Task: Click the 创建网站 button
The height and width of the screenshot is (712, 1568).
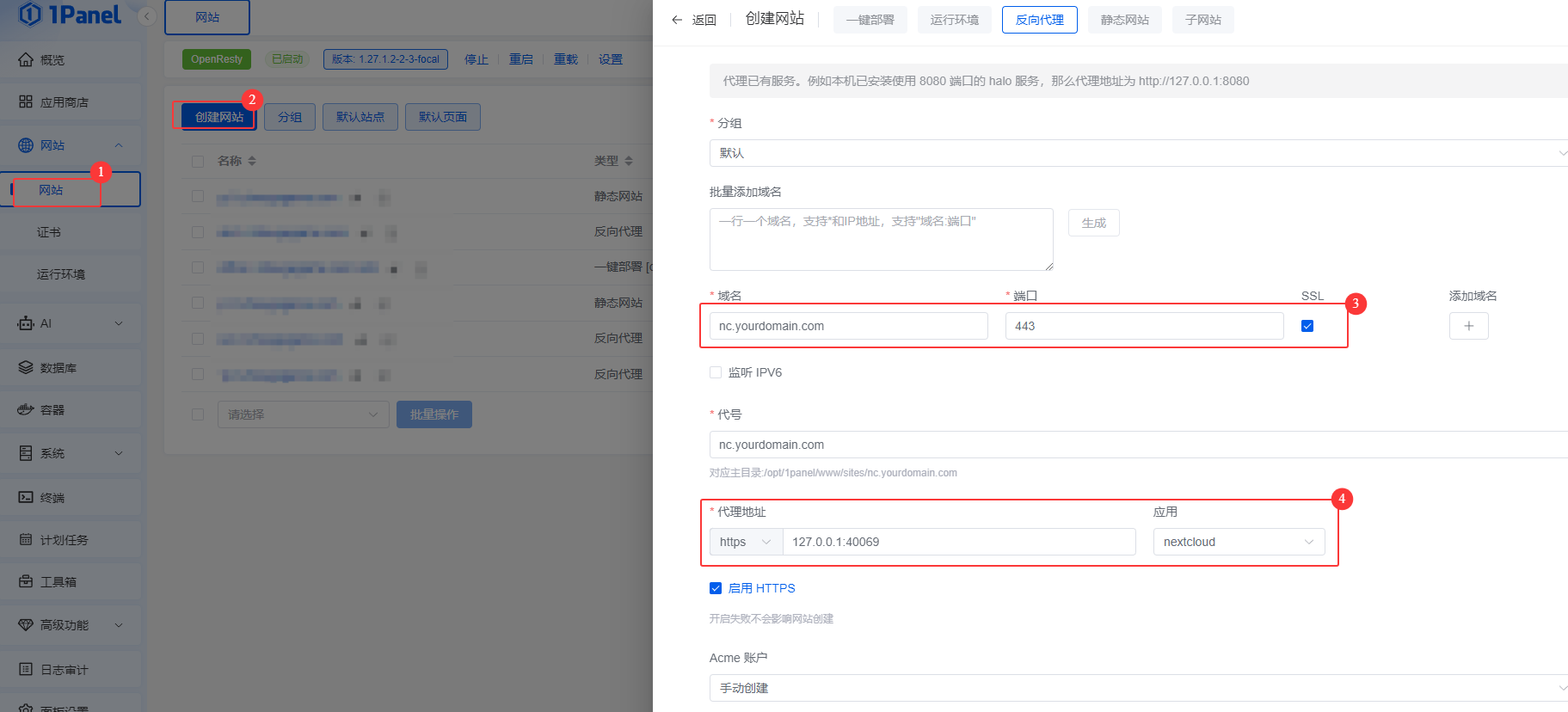Action: pyautogui.click(x=218, y=117)
